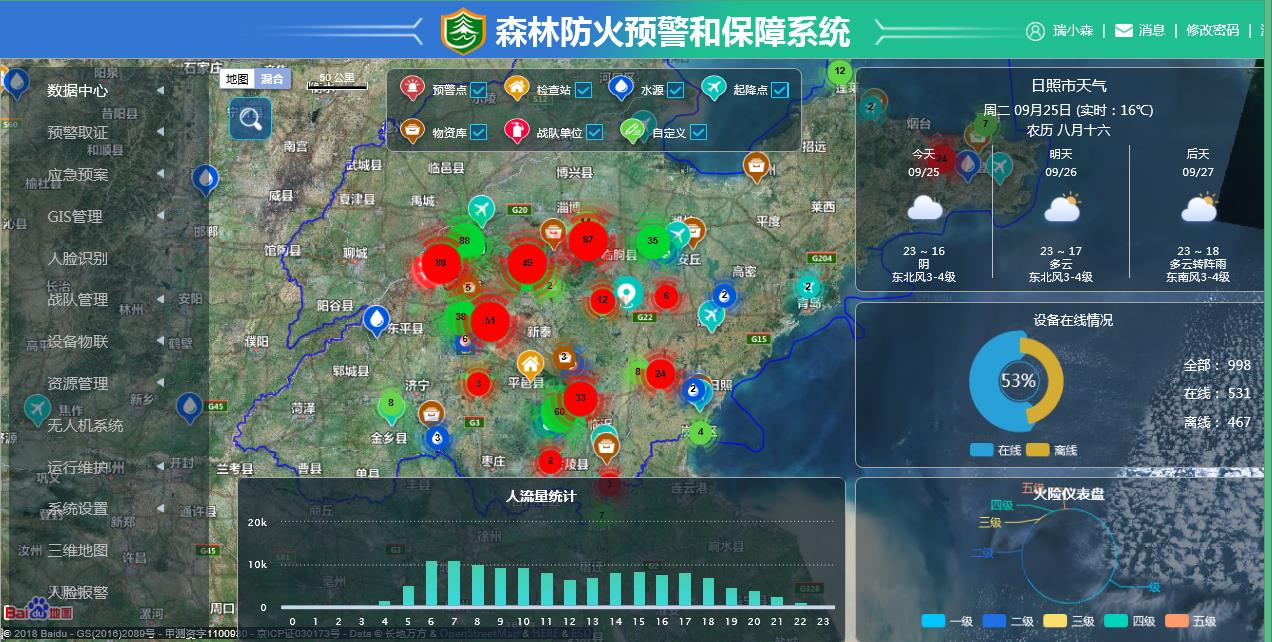Uncheck the 预警点 layer checkbox
The width and height of the screenshot is (1272, 642).
478,89
